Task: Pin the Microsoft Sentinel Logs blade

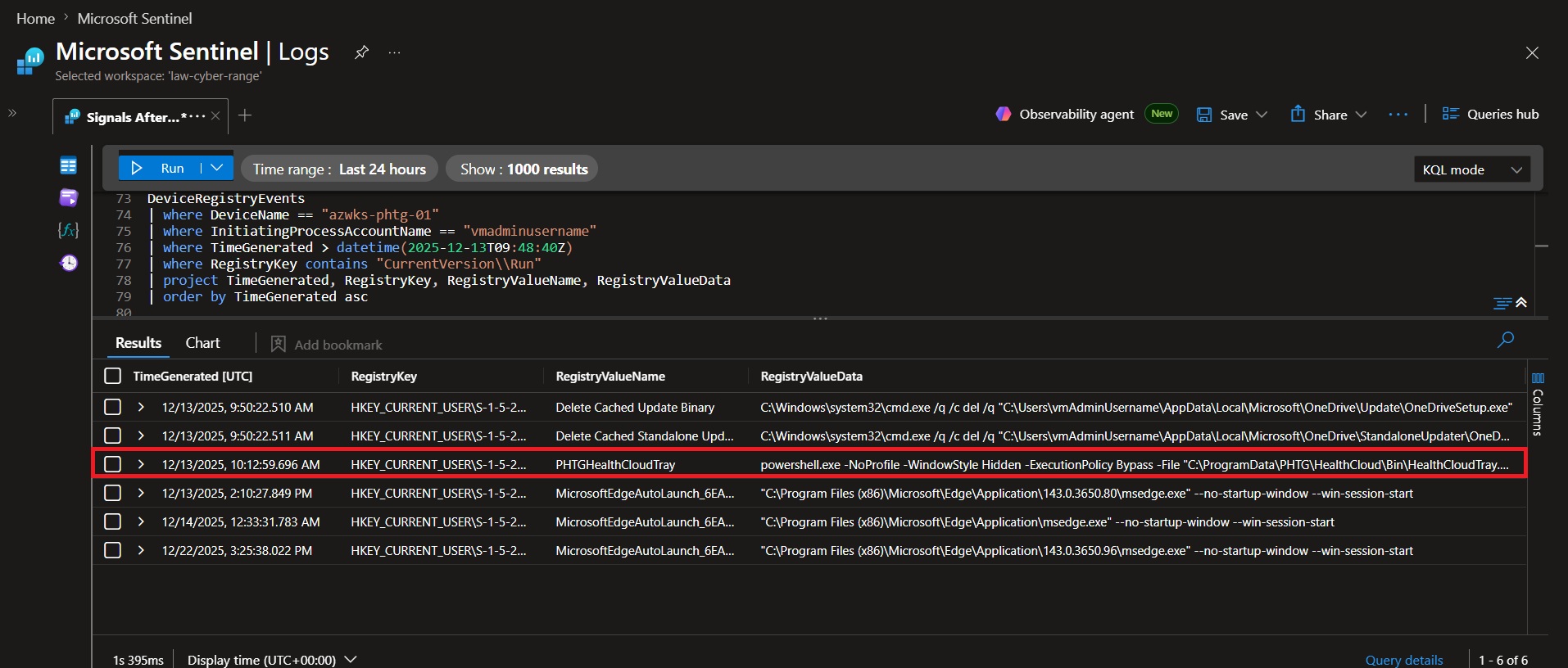Action: click(361, 52)
